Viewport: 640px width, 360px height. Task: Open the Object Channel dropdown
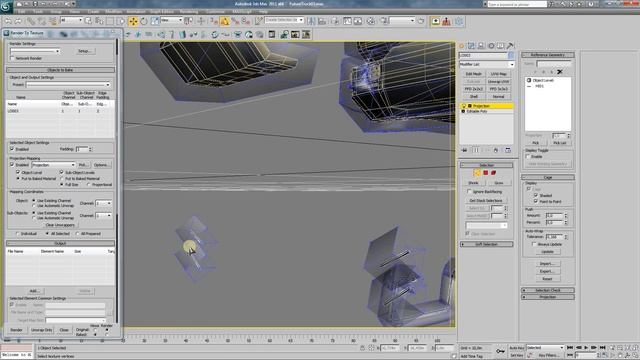pos(104,203)
